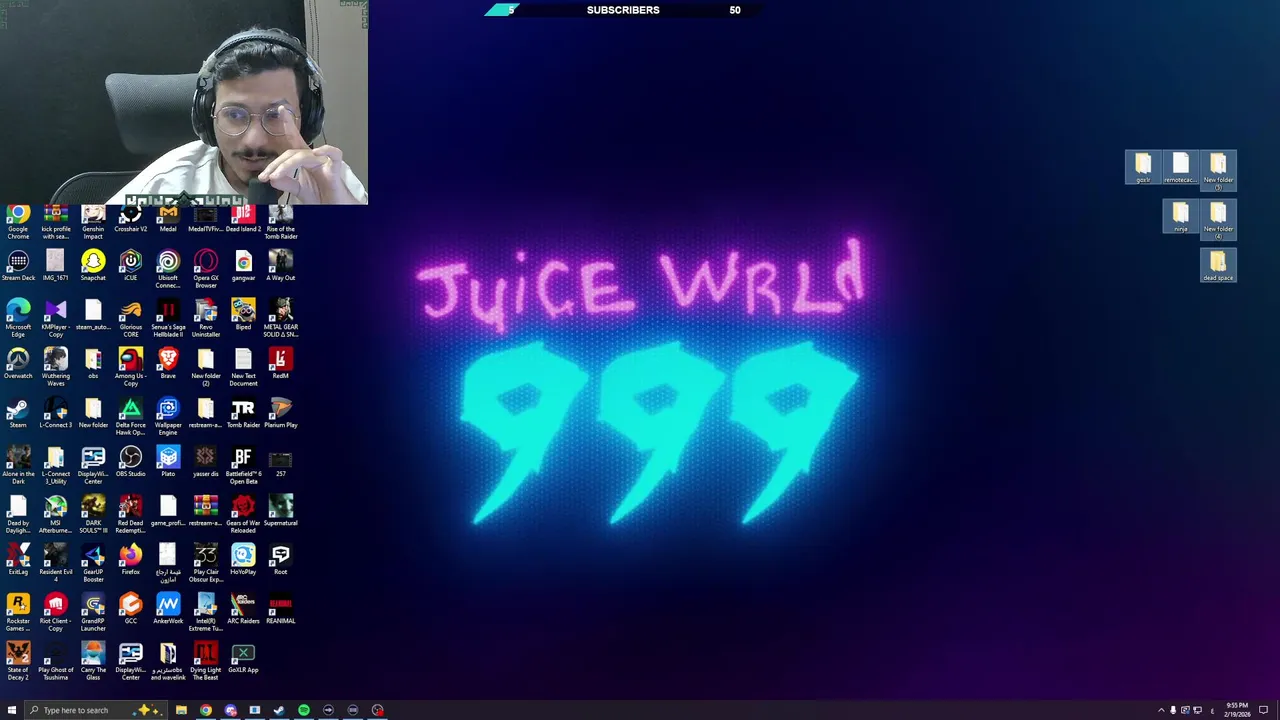Select the Crosshair V2 desktop icon

[130, 220]
